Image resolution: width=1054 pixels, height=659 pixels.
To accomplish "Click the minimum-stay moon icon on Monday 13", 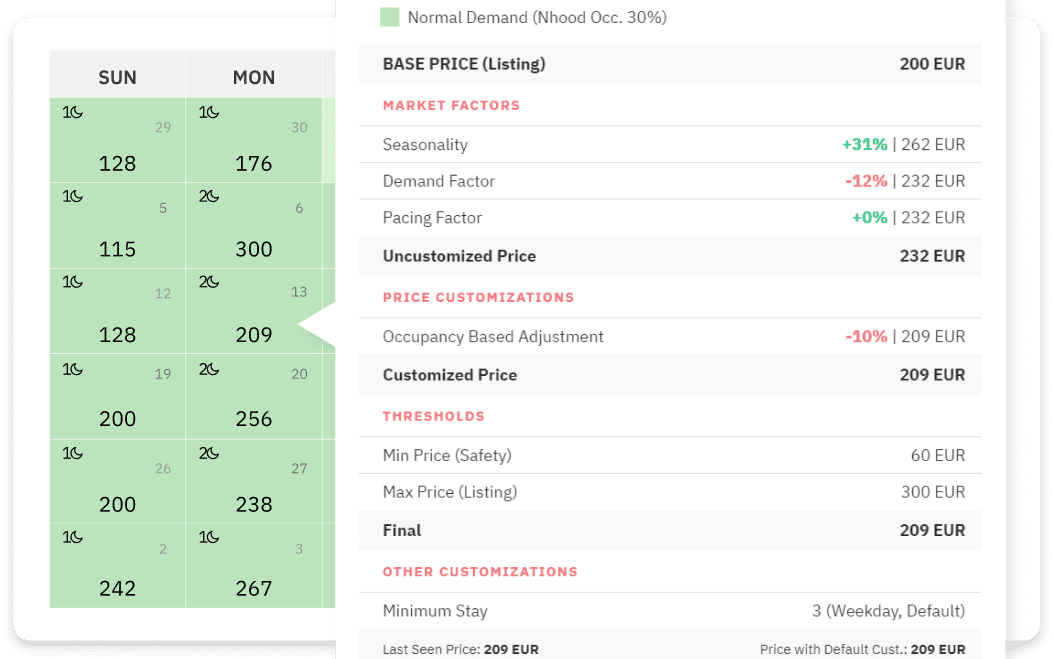I will [x=208, y=282].
